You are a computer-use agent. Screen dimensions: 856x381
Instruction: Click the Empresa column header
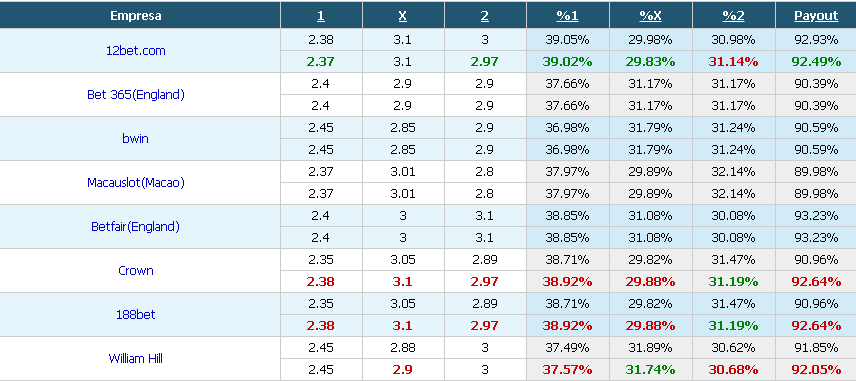pos(135,16)
